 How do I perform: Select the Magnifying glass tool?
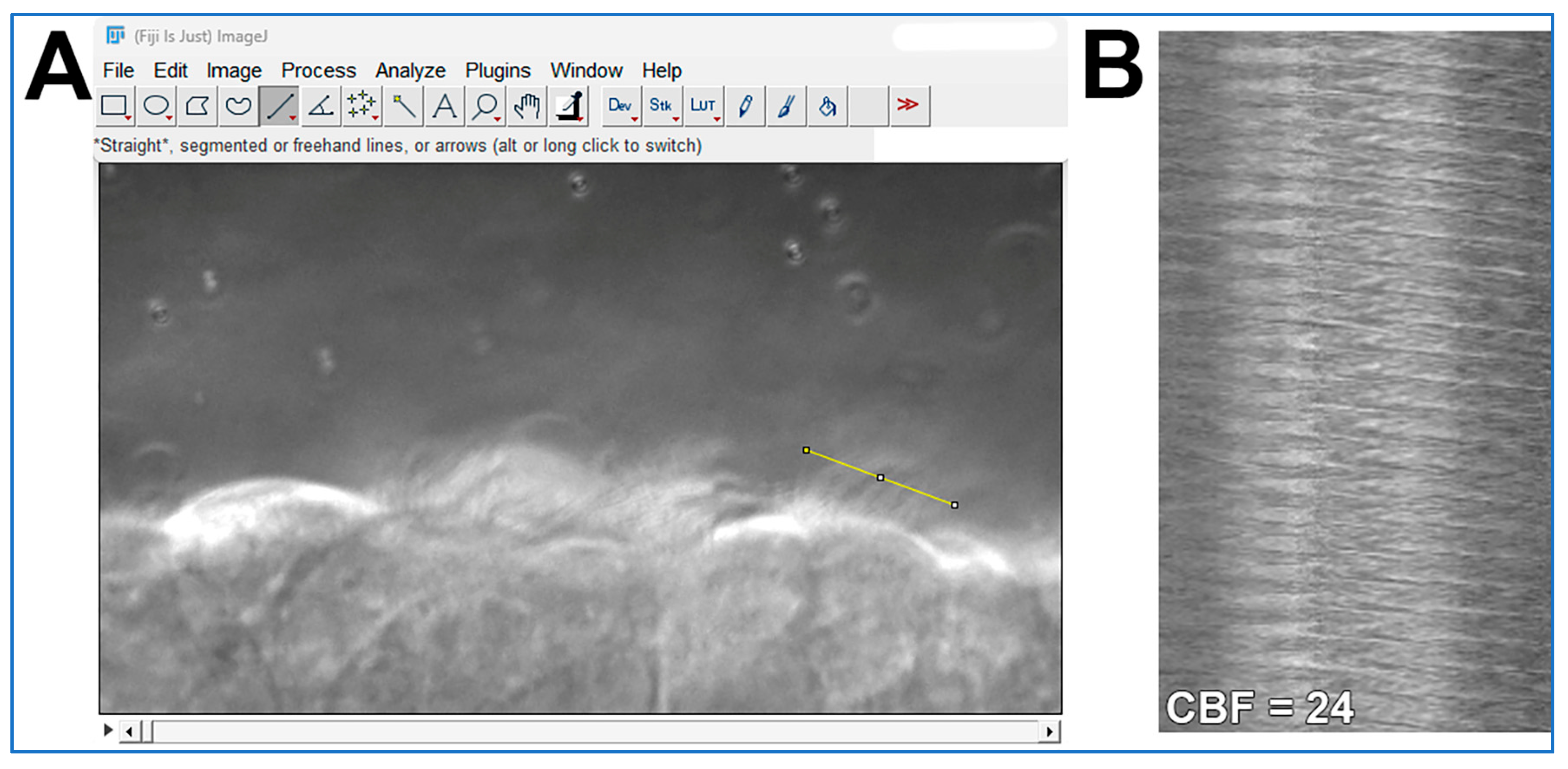click(x=486, y=106)
